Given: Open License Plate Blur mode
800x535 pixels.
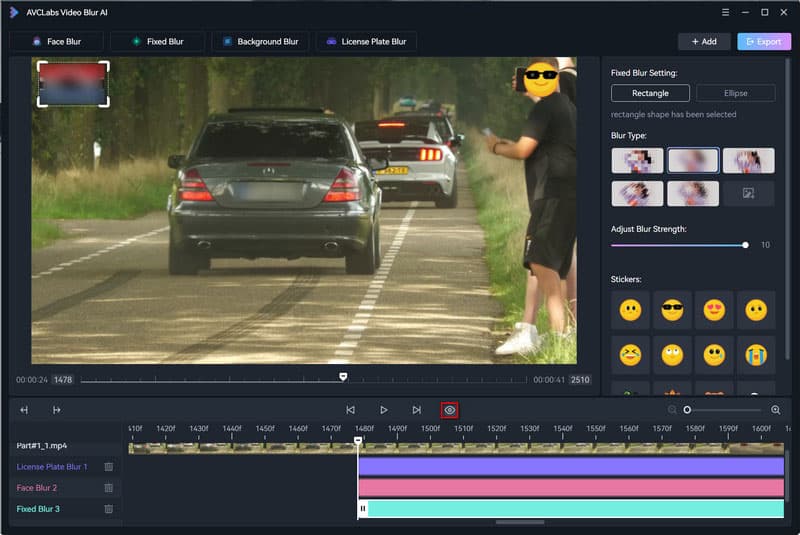Looking at the screenshot, I should pos(366,42).
